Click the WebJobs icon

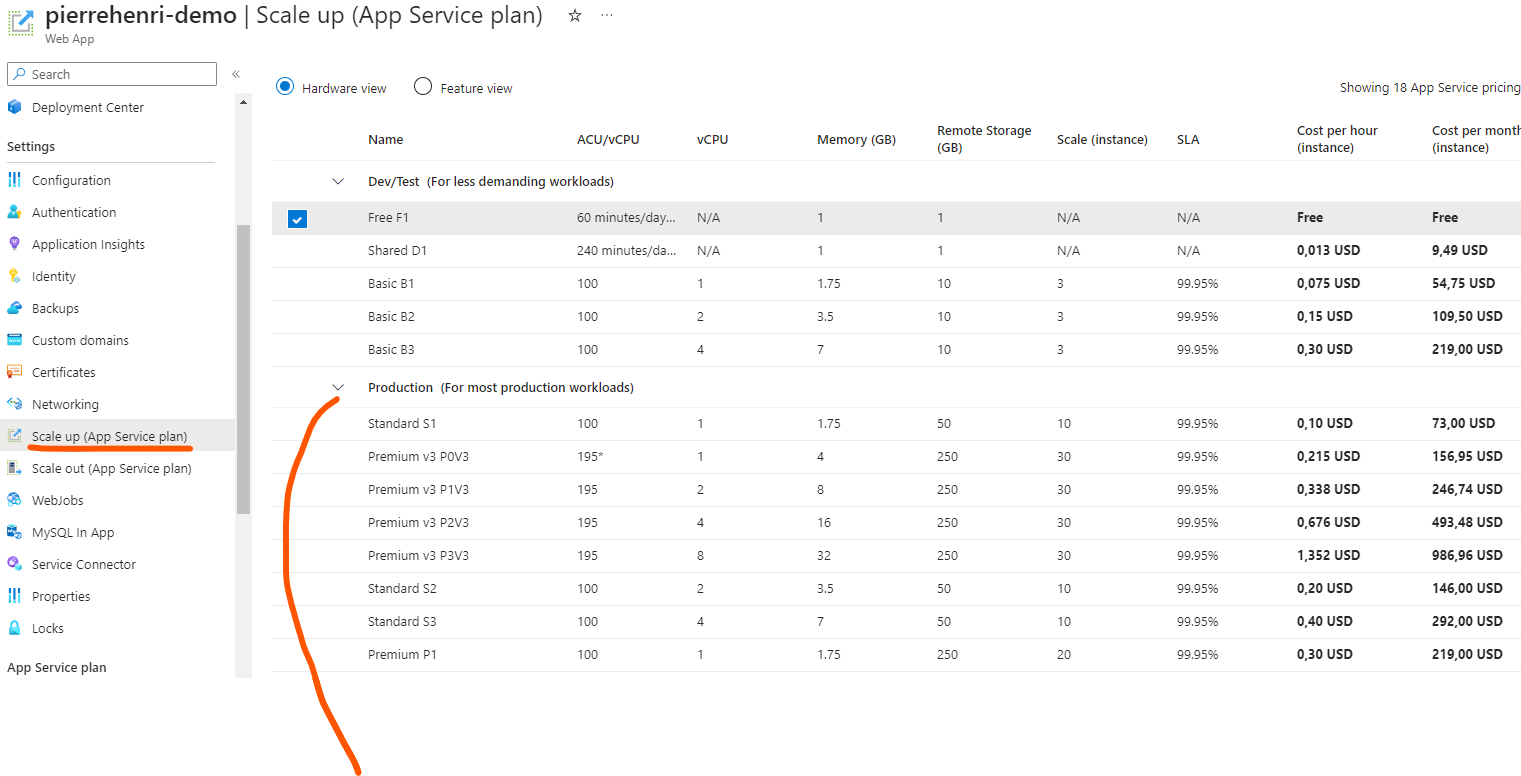click(x=14, y=500)
